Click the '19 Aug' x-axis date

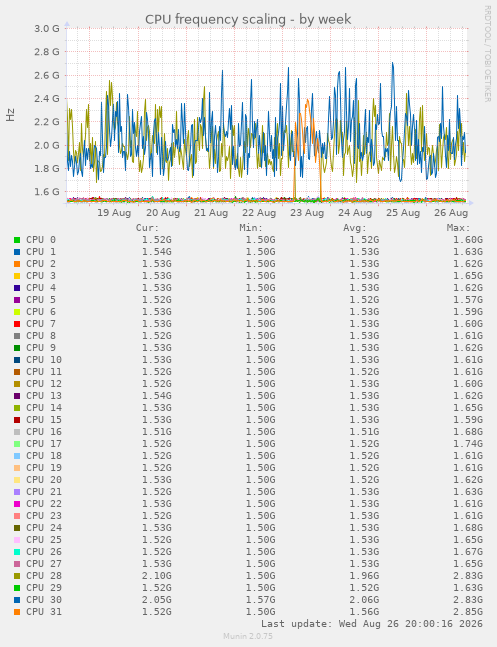(x=114, y=213)
